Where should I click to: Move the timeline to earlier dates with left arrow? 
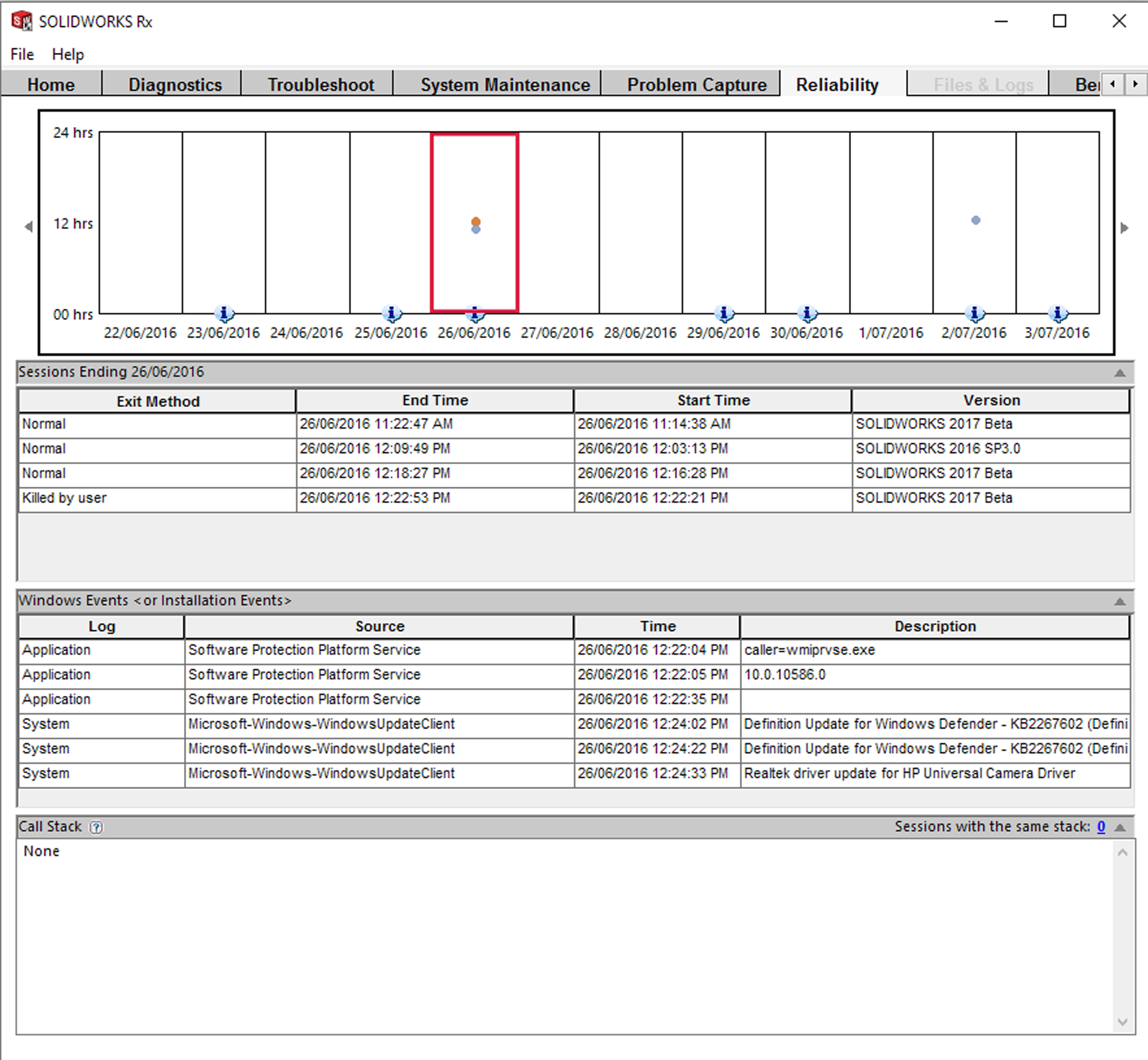coord(29,227)
